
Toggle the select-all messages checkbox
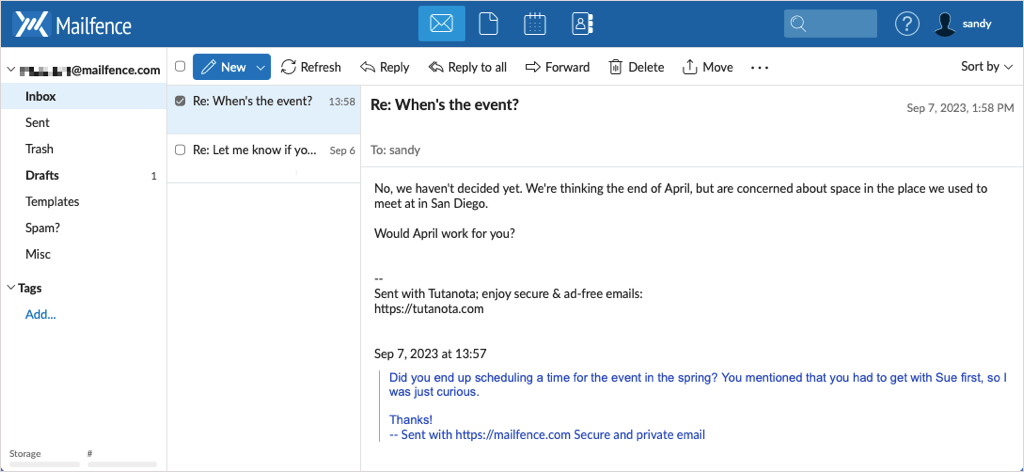pyautogui.click(x=180, y=67)
